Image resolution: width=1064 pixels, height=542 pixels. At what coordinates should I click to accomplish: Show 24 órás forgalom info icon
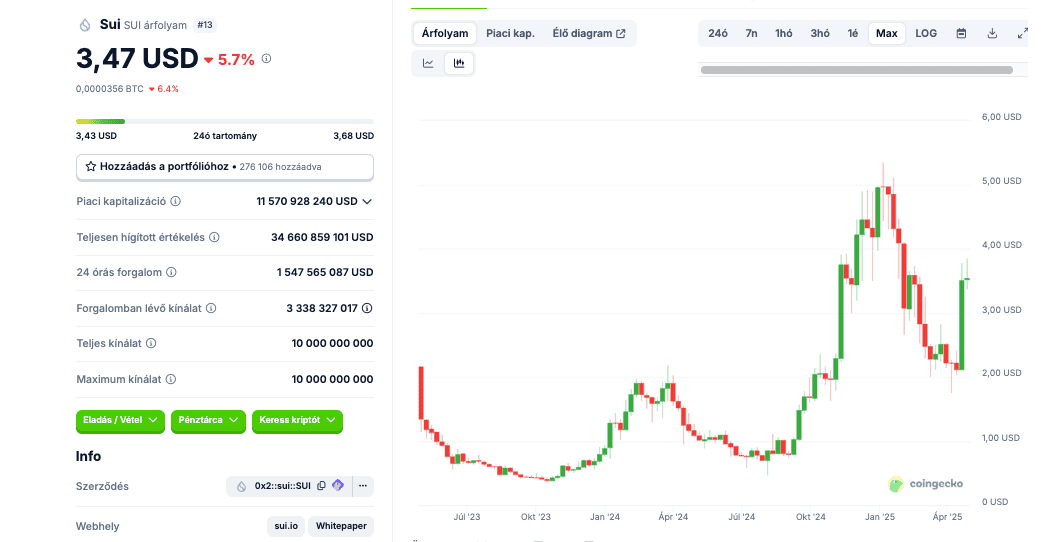pos(172,272)
